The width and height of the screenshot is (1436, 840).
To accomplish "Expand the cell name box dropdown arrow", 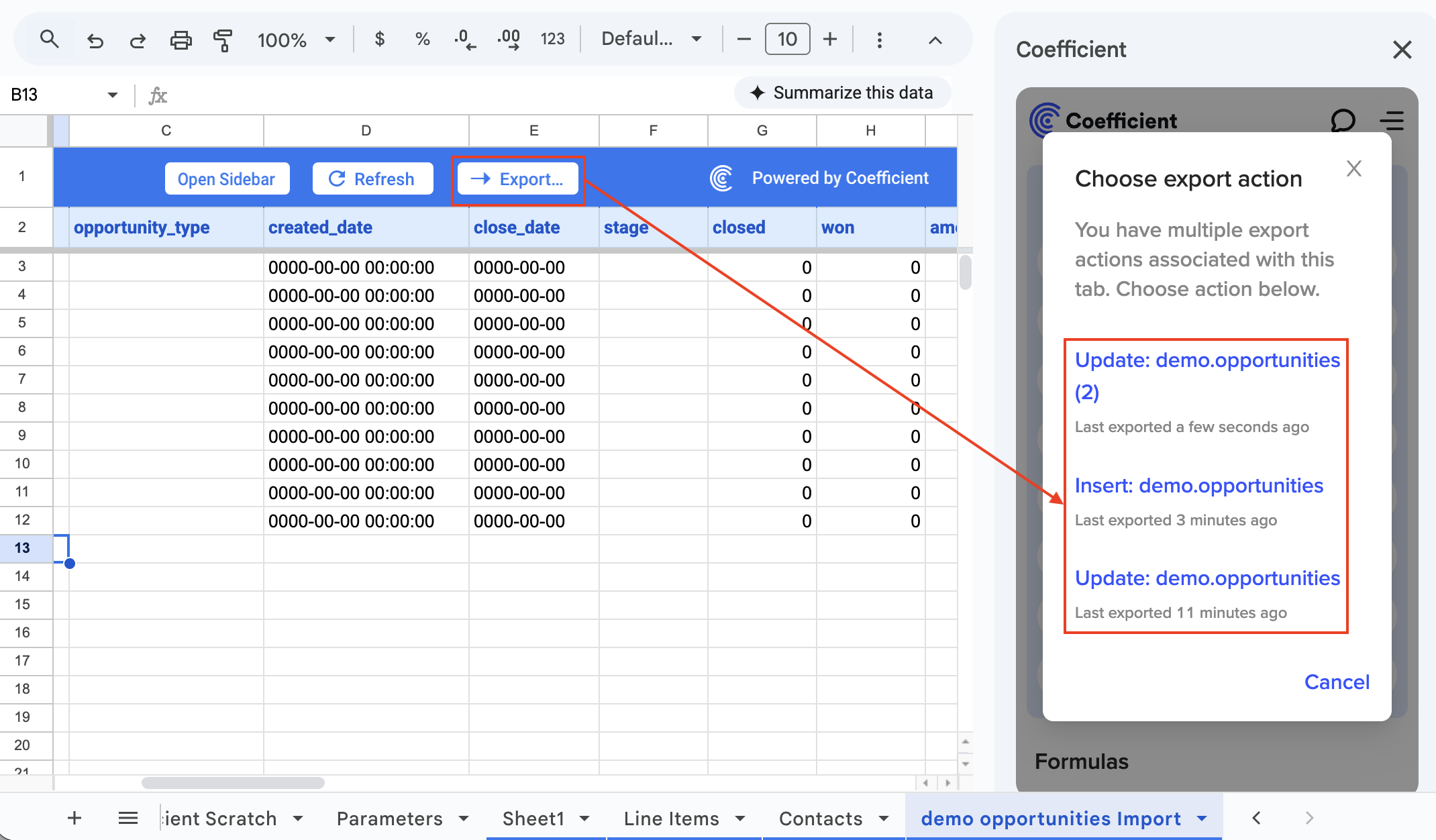I will [112, 95].
